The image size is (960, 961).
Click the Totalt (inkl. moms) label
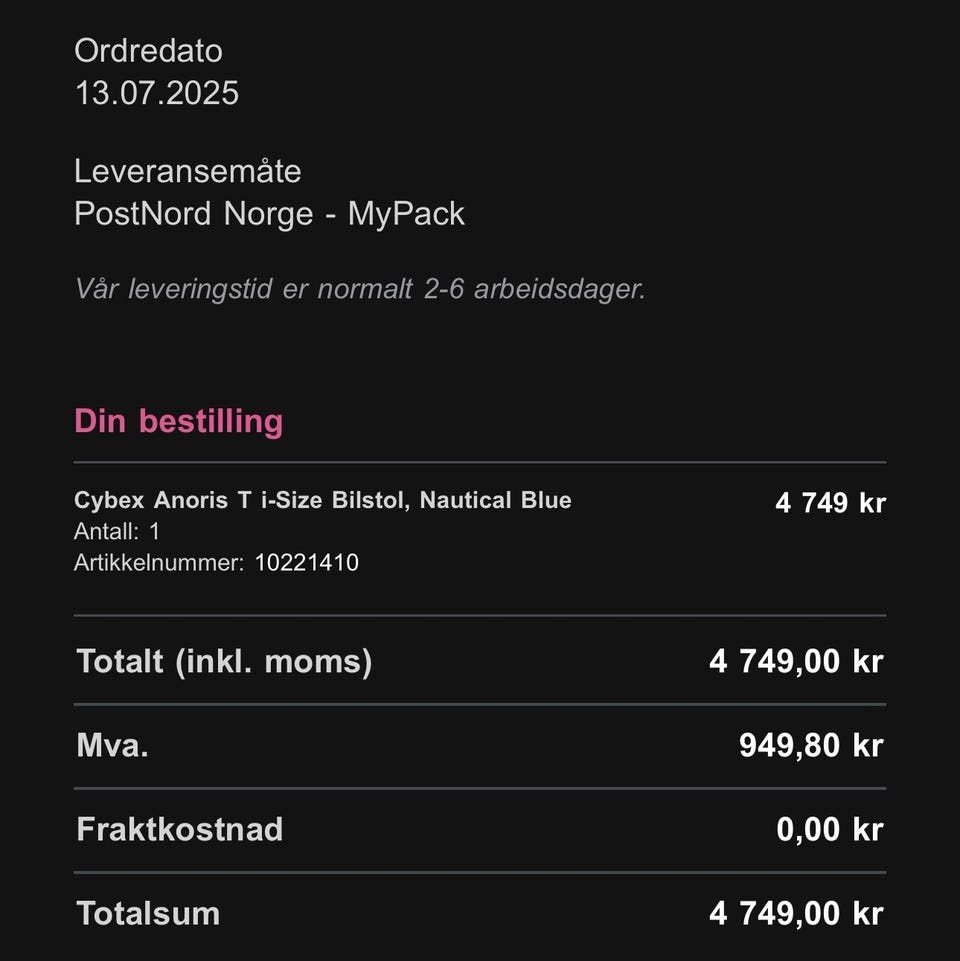coord(224,661)
